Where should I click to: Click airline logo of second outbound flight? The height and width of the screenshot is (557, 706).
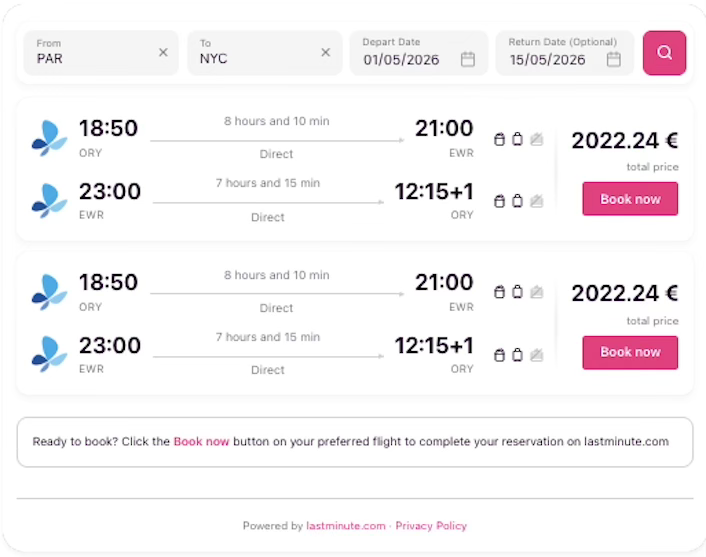49,292
